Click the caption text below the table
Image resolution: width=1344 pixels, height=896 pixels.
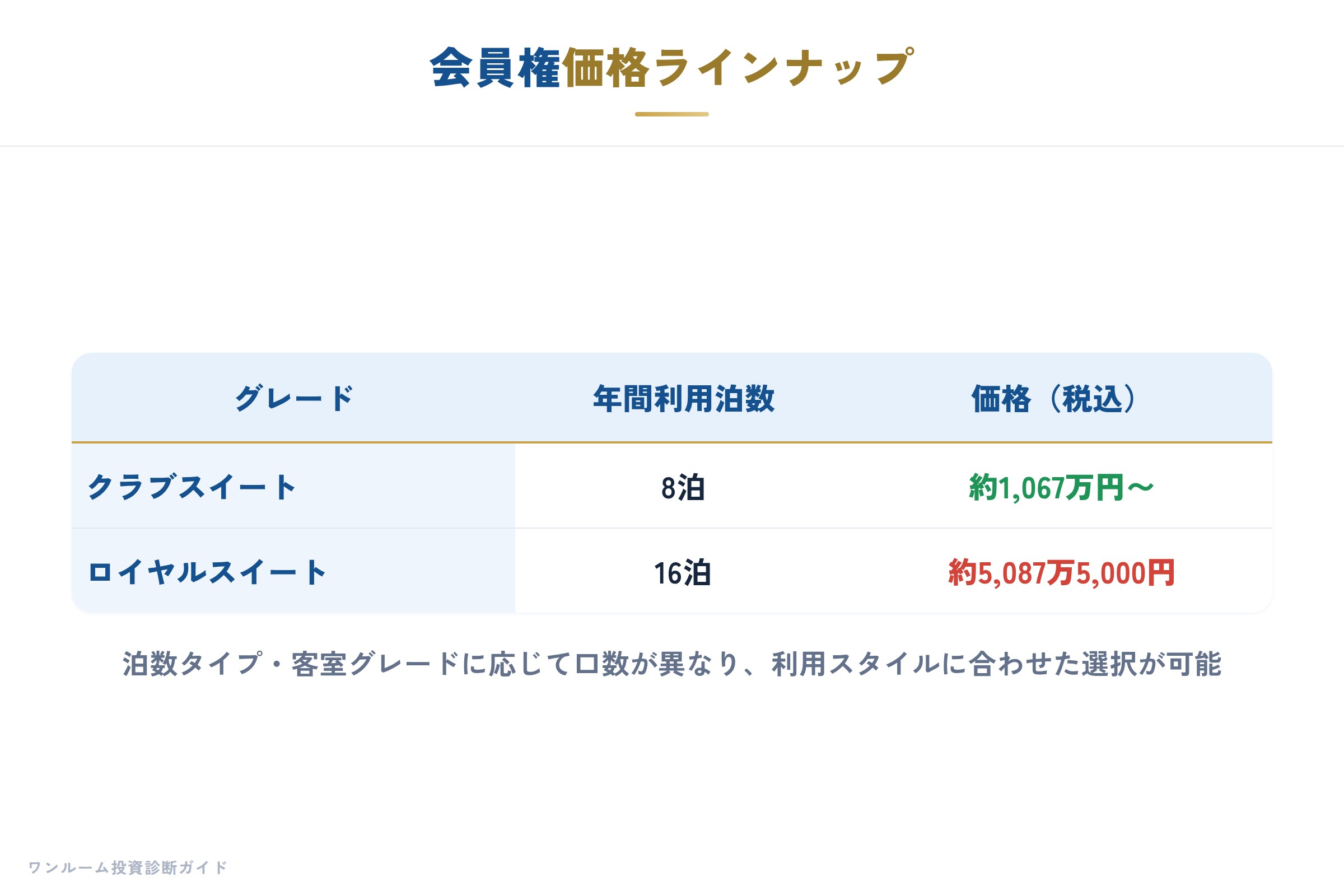[x=672, y=664]
